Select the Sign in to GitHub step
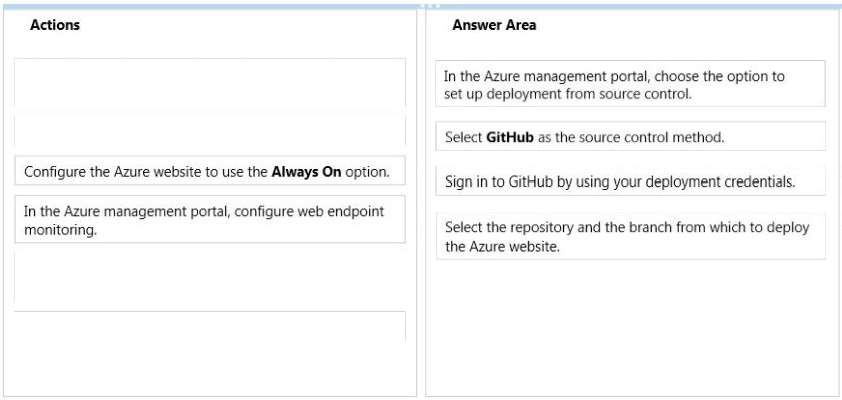This screenshot has height=400, width=842. point(630,181)
